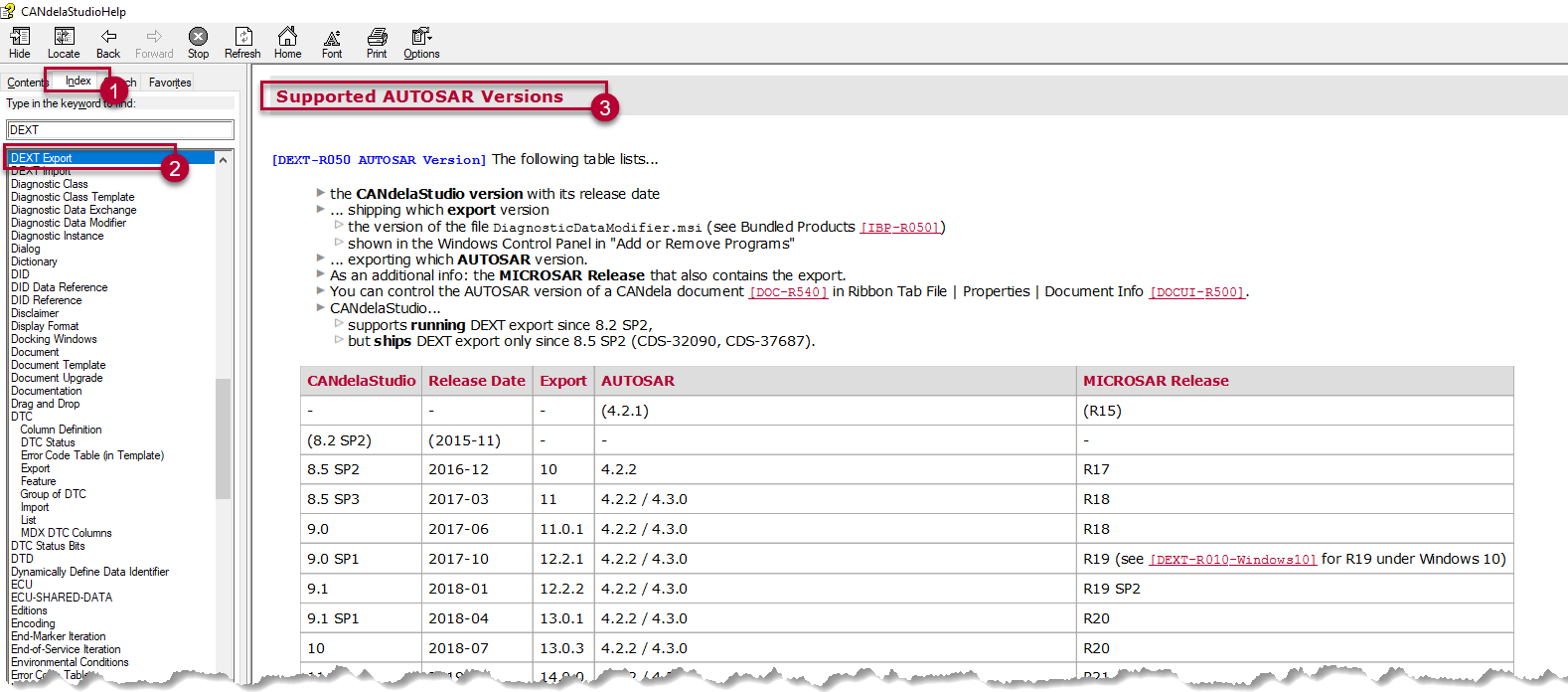Open the IBP-R0501 link
The height and width of the screenshot is (692, 1568).
tap(900, 228)
